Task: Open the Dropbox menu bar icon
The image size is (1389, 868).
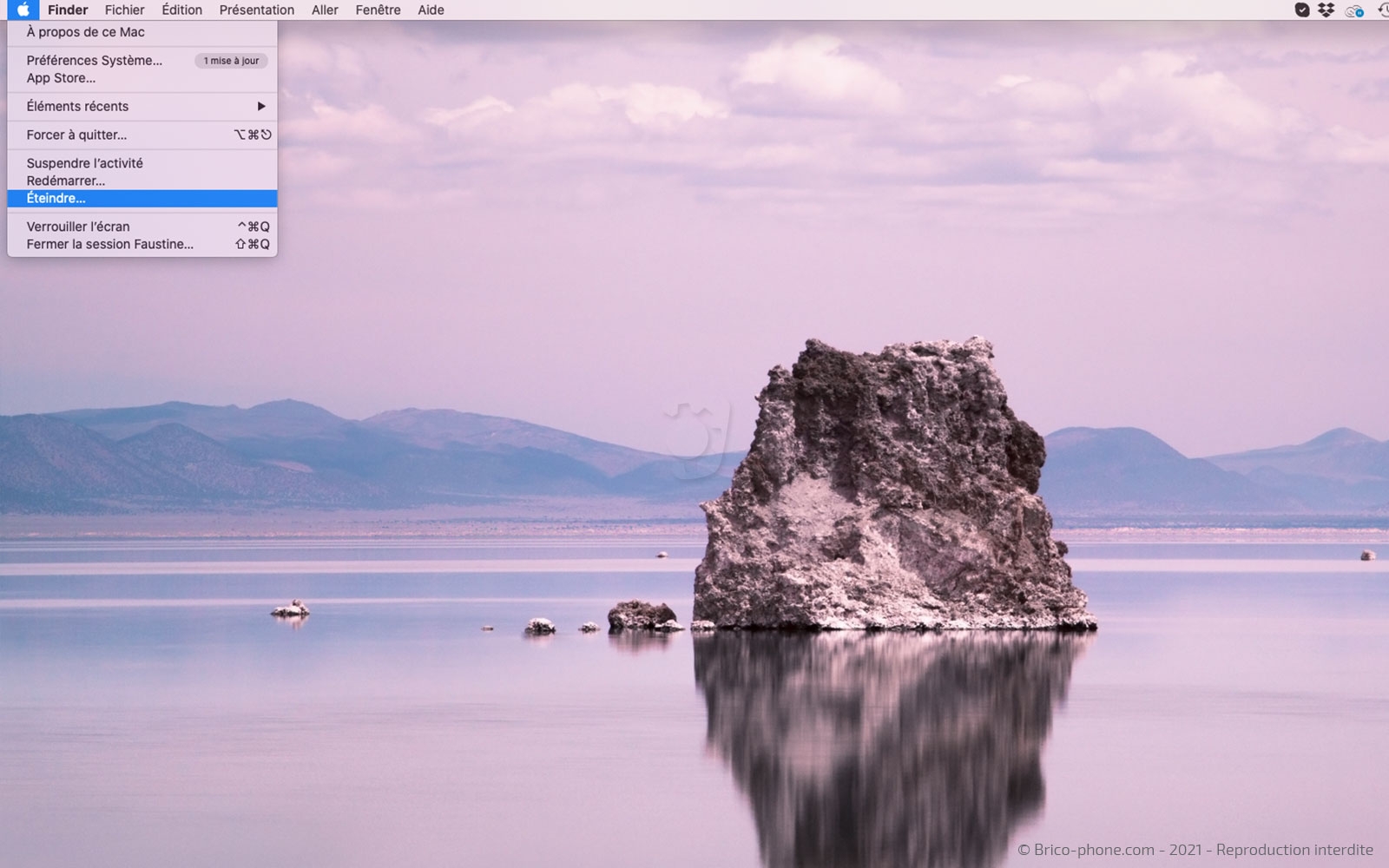Action: click(x=1326, y=10)
